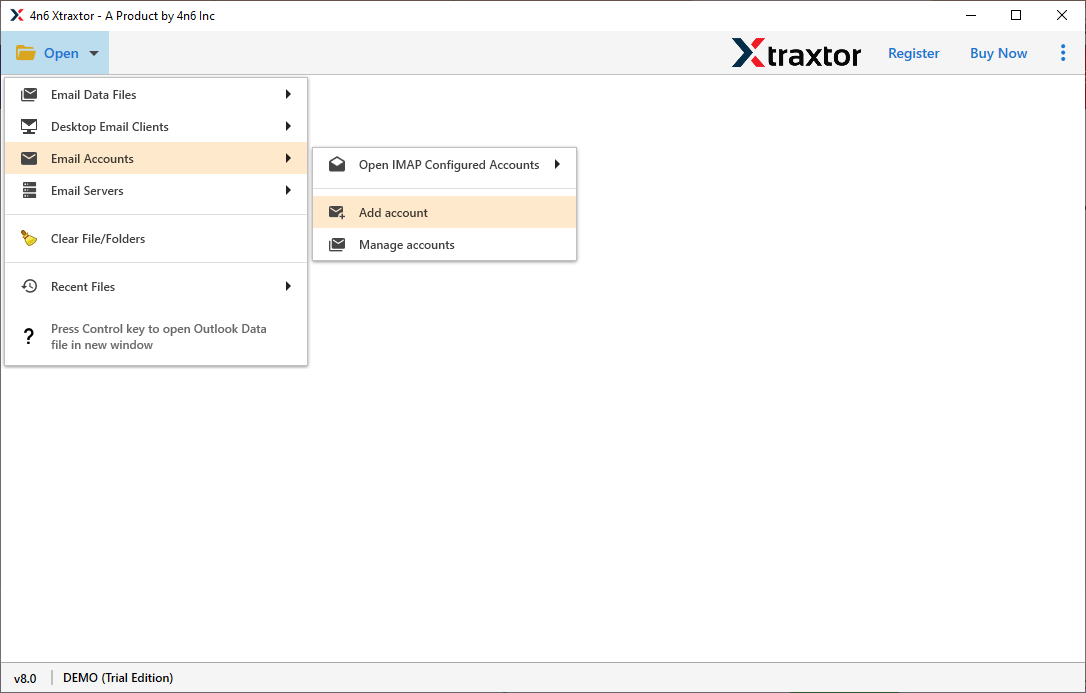Image resolution: width=1086 pixels, height=693 pixels.
Task: Select Add account from the submenu
Action: coord(393,212)
